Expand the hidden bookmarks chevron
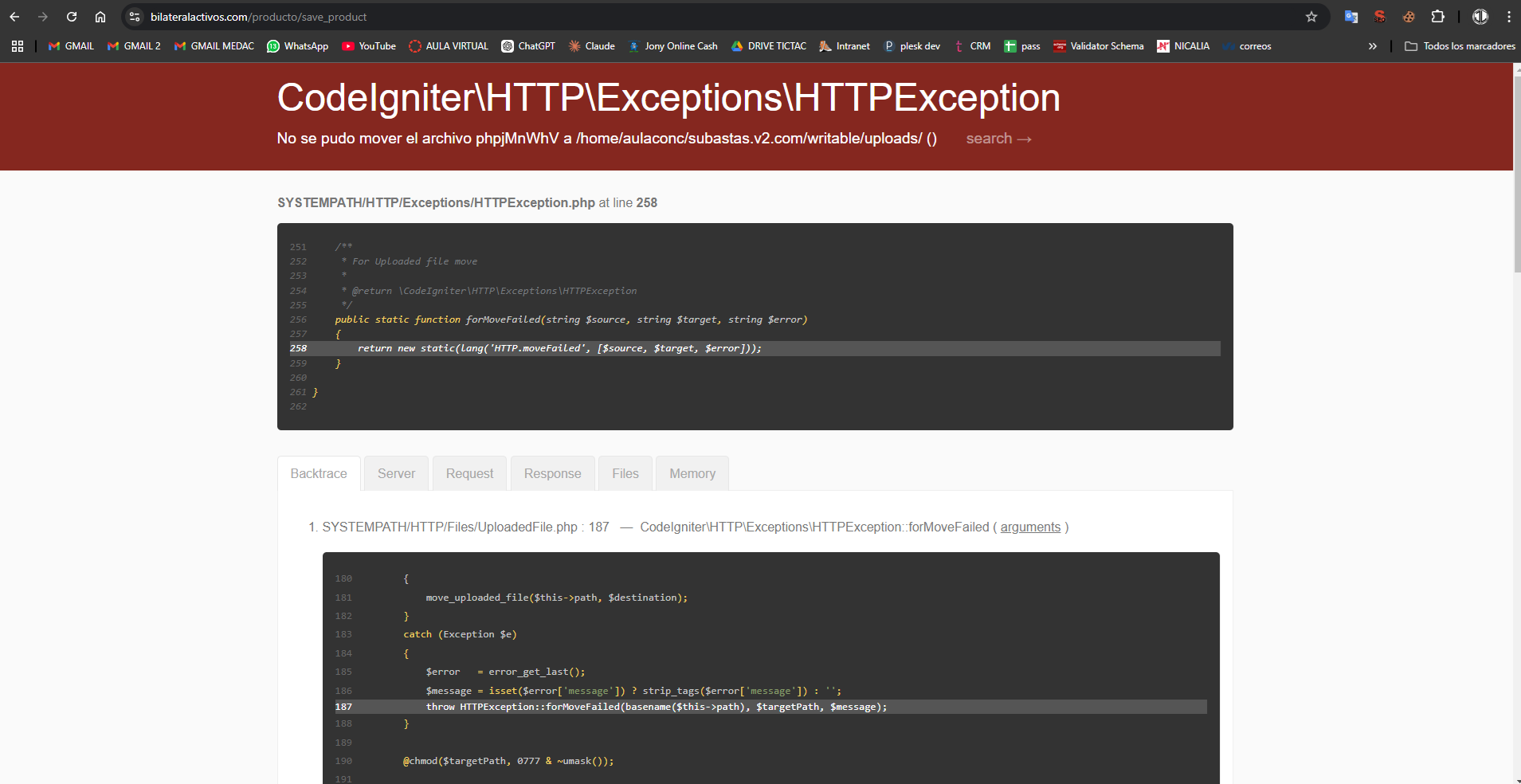Screen dimensions: 1521x784 (x=1373, y=46)
